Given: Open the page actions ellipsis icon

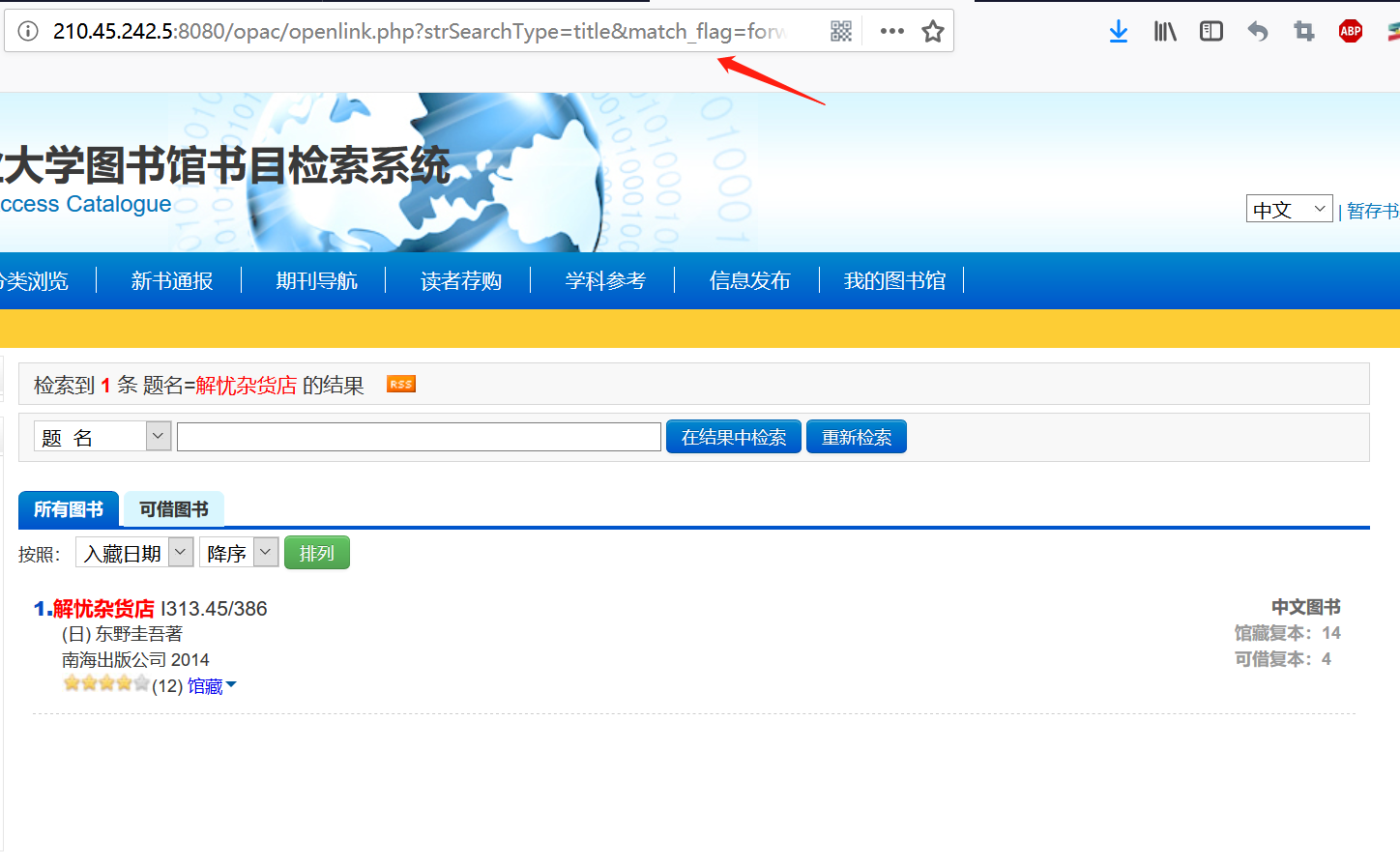Looking at the screenshot, I should 890,30.
